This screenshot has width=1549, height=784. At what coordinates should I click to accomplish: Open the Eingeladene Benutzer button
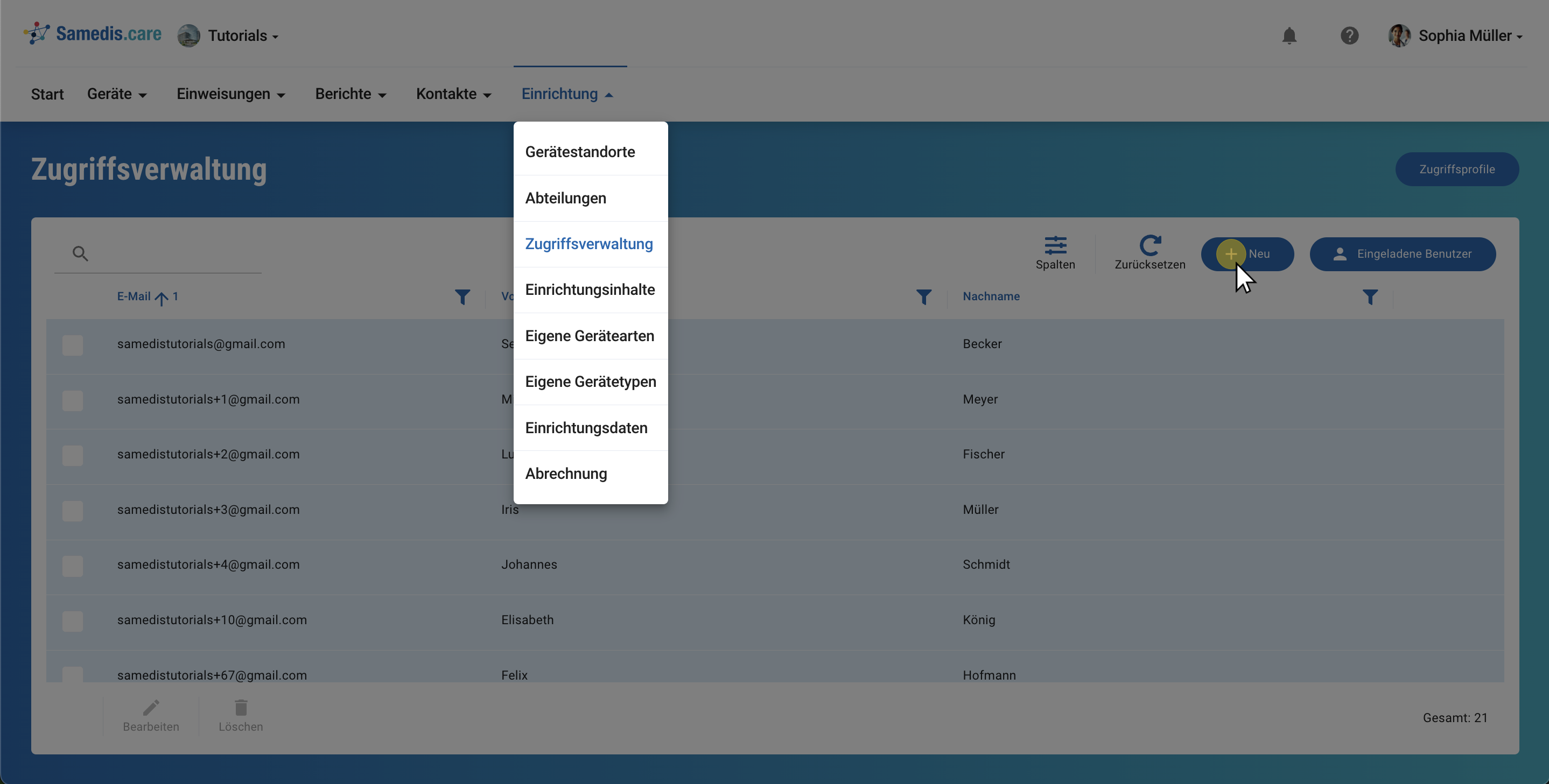coord(1402,254)
